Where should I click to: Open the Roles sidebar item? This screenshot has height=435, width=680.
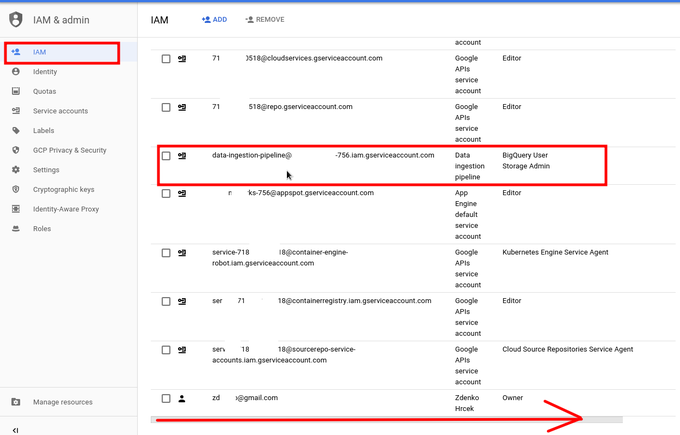point(69,229)
